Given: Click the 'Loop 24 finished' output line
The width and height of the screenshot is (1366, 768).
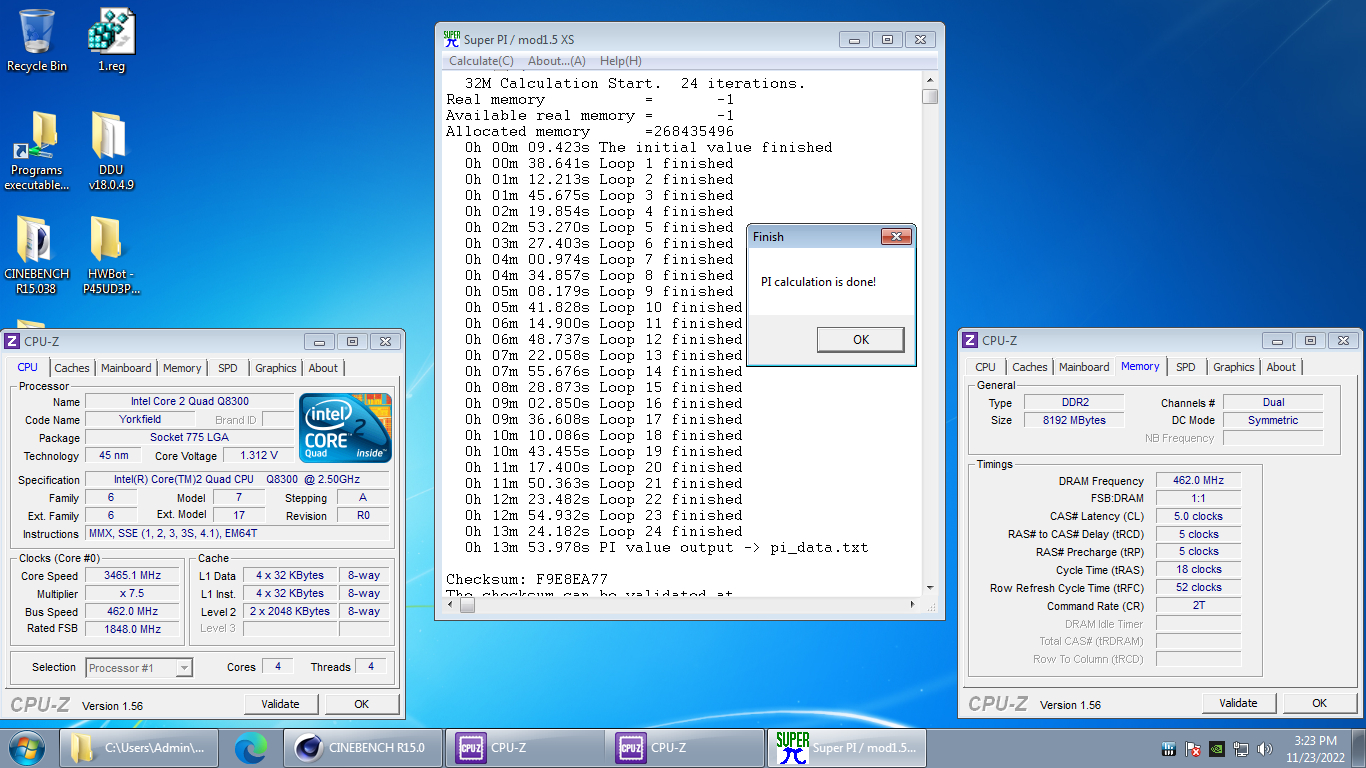Looking at the screenshot, I should [x=604, y=531].
